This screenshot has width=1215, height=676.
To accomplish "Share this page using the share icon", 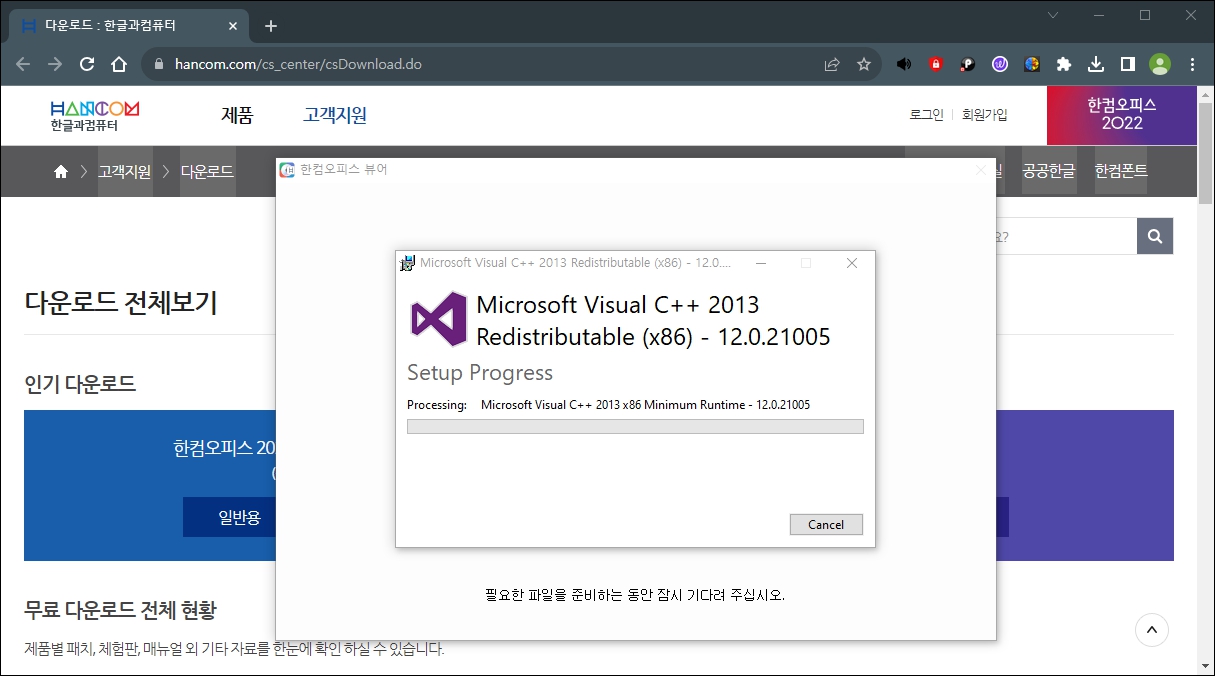I will (x=832, y=64).
